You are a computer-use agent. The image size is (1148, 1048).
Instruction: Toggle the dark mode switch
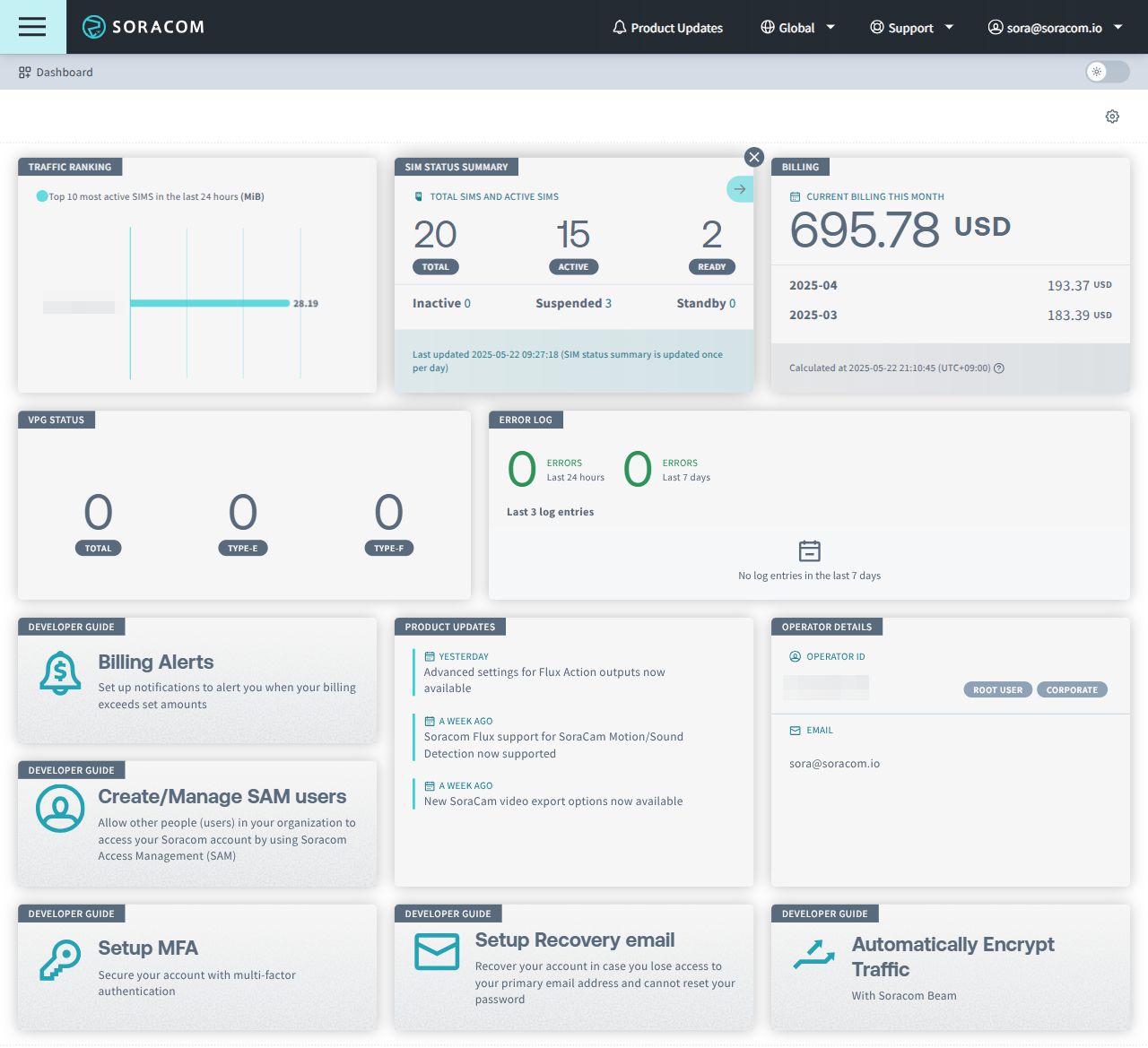click(x=1106, y=72)
